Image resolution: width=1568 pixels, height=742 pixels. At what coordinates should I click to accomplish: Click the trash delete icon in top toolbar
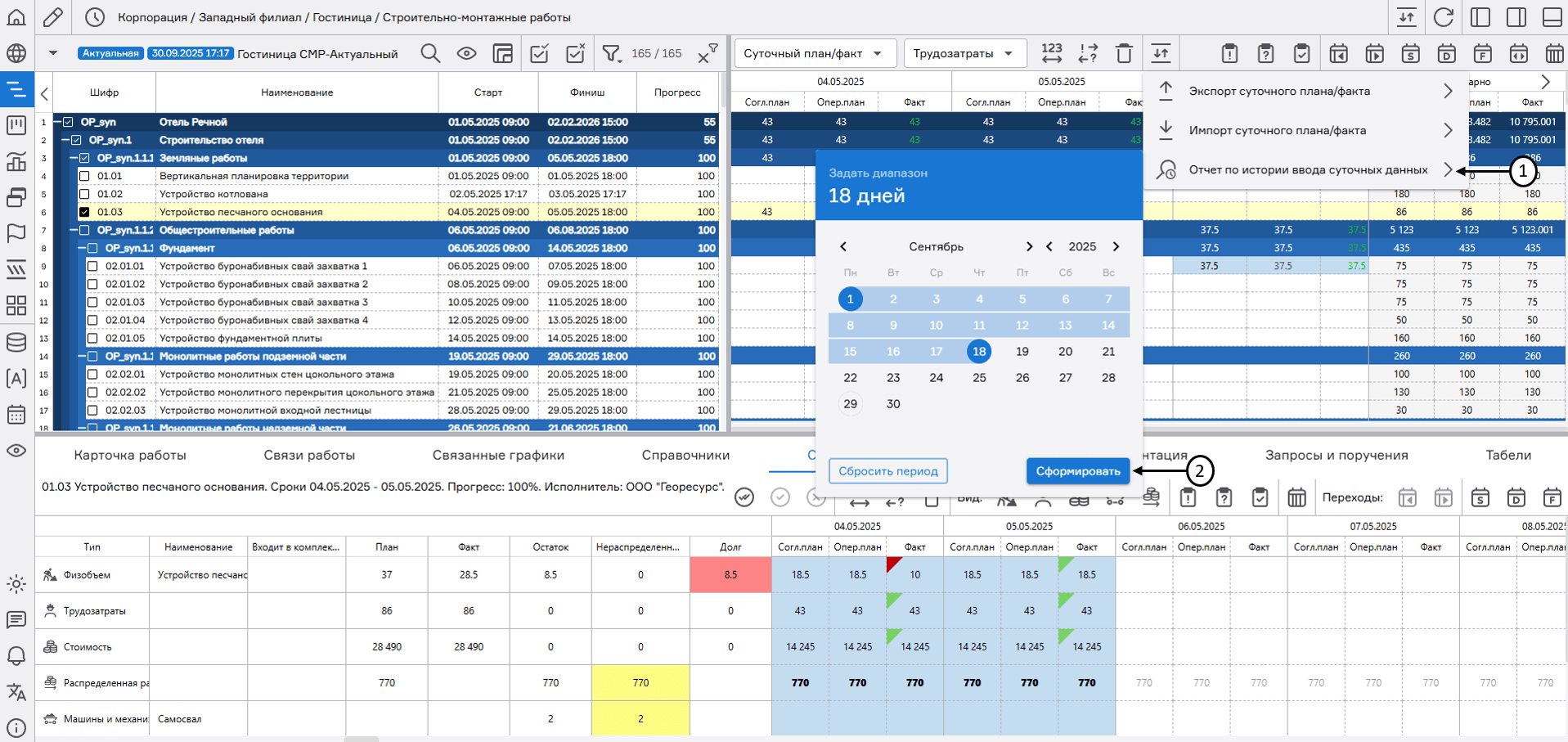coord(1124,54)
